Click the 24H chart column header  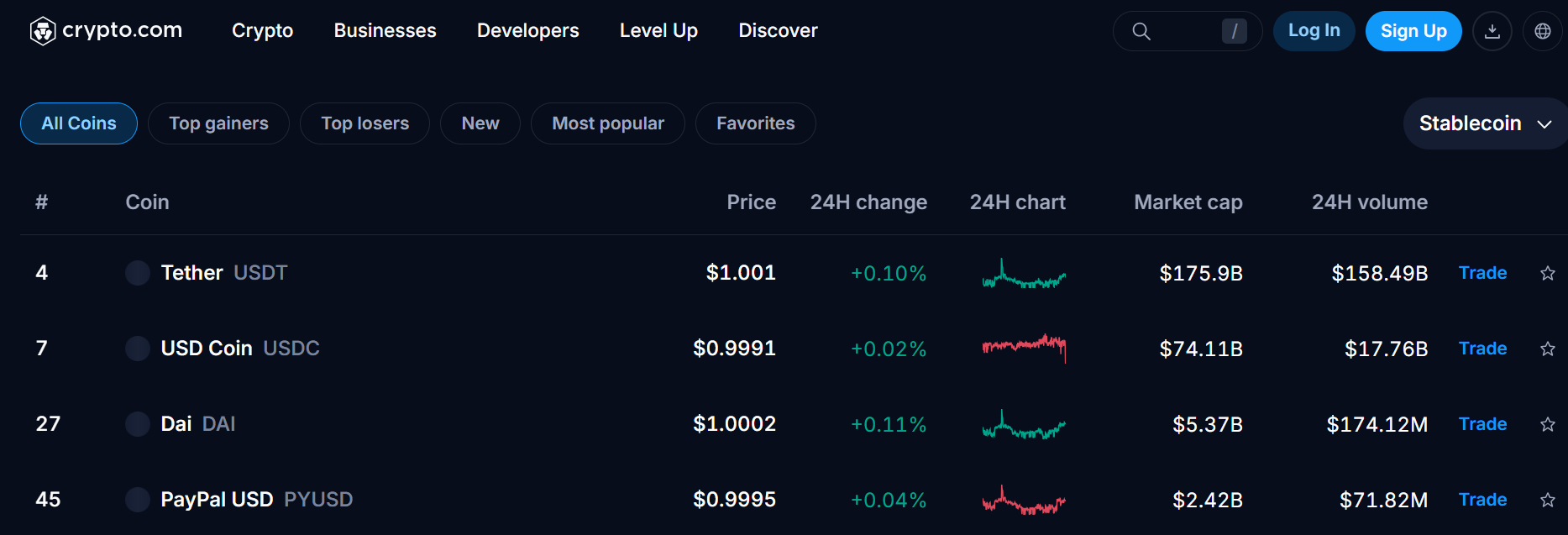[1017, 202]
